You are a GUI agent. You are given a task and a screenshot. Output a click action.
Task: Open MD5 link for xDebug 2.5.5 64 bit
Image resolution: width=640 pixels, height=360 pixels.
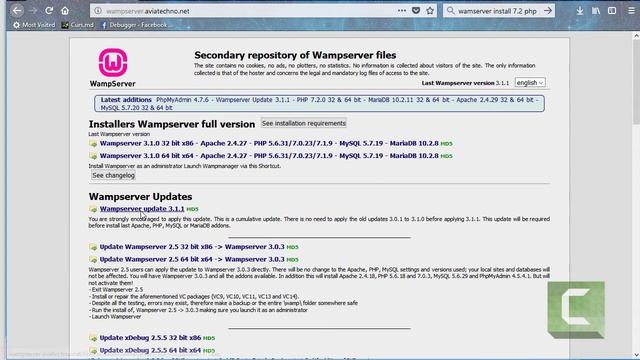pos(209,351)
